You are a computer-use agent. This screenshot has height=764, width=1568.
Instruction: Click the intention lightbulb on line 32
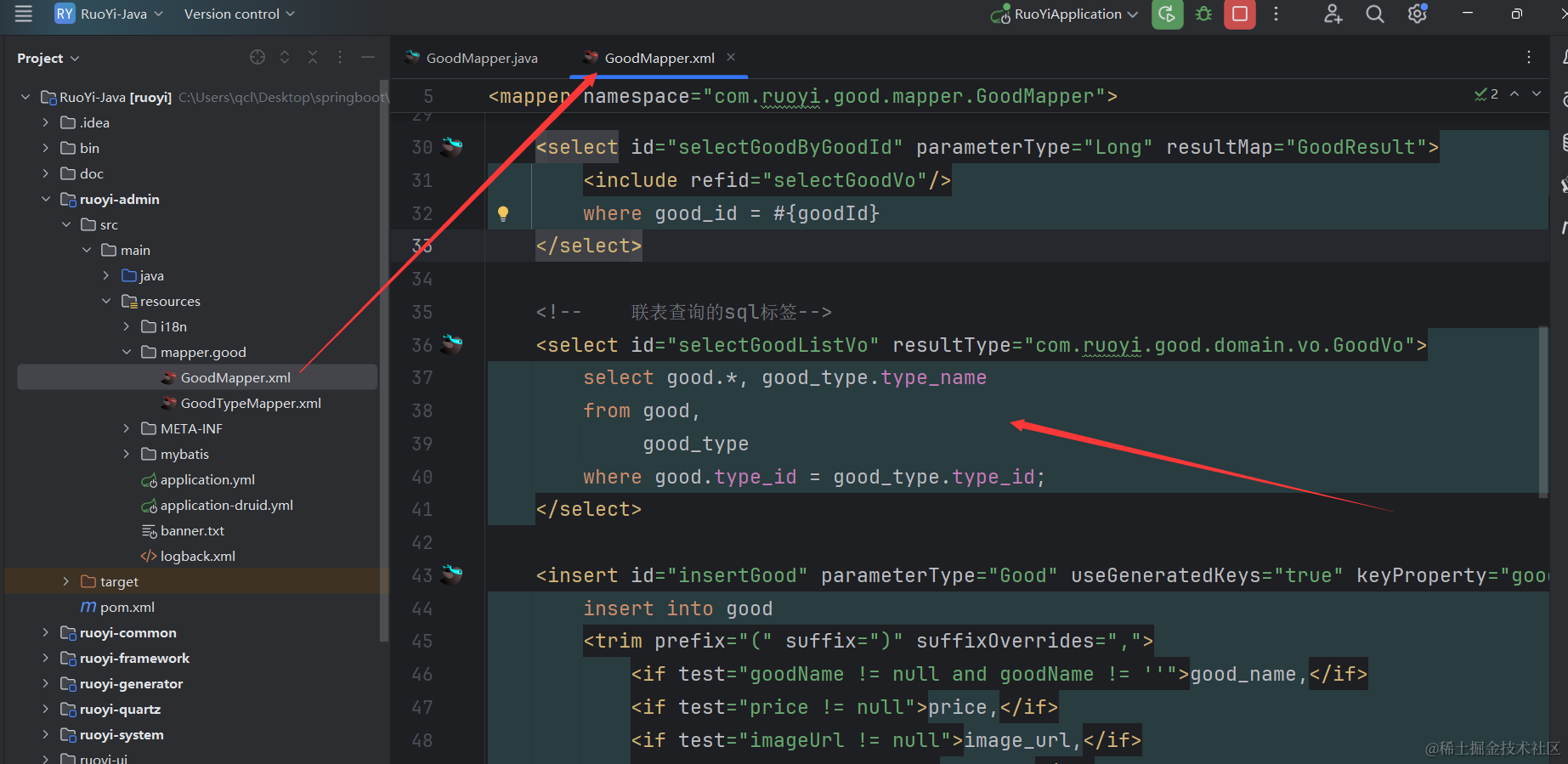click(503, 213)
